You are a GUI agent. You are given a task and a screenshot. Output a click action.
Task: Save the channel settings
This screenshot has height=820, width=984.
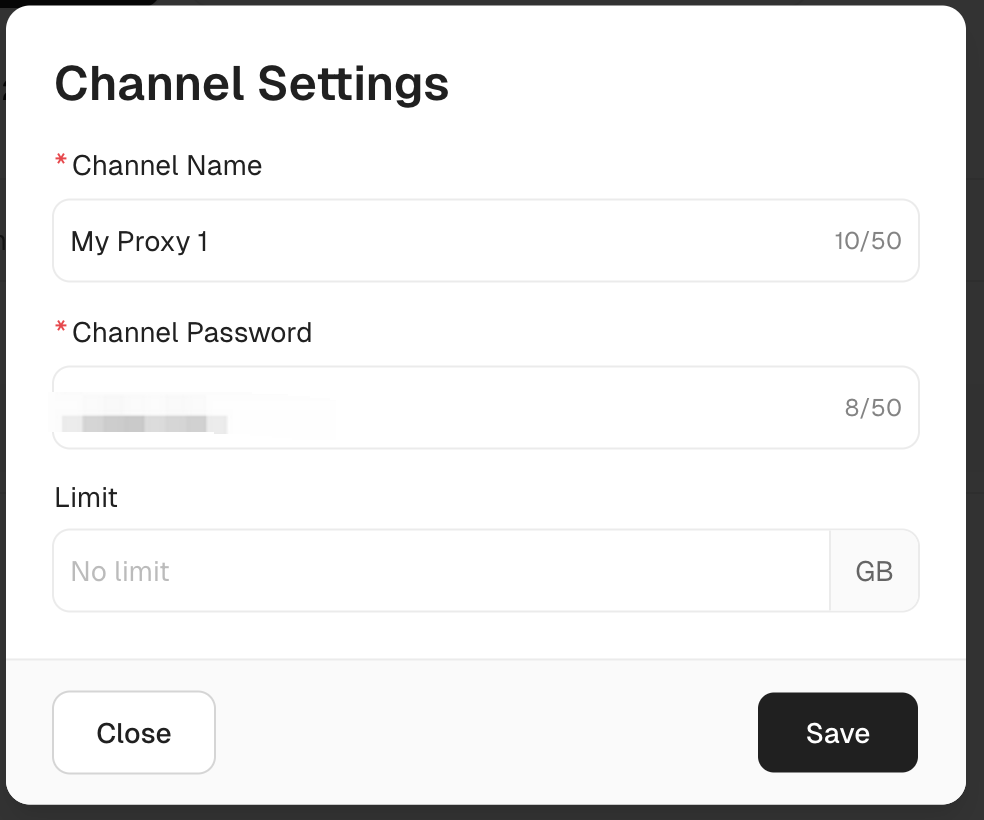837,732
